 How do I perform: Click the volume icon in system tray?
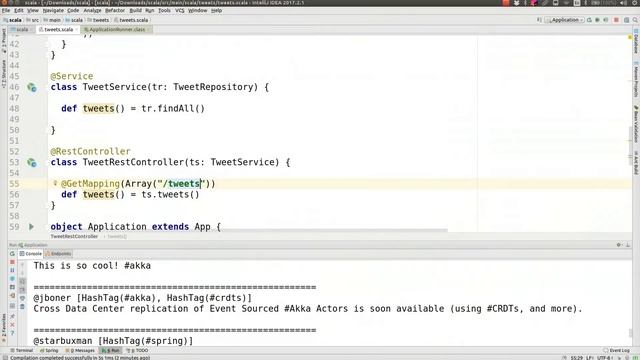pos(624,3)
